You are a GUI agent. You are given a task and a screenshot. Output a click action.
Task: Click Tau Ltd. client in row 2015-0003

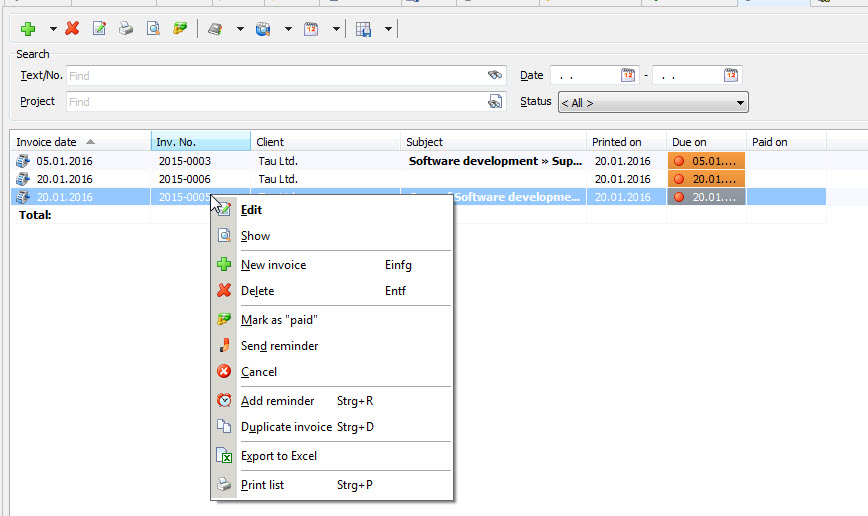[x=278, y=161]
